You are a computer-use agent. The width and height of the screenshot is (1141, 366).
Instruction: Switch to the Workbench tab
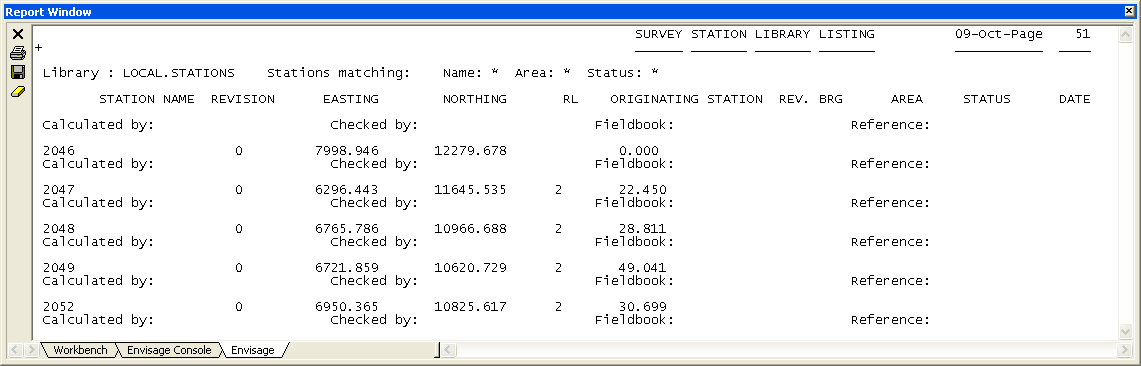coord(79,350)
